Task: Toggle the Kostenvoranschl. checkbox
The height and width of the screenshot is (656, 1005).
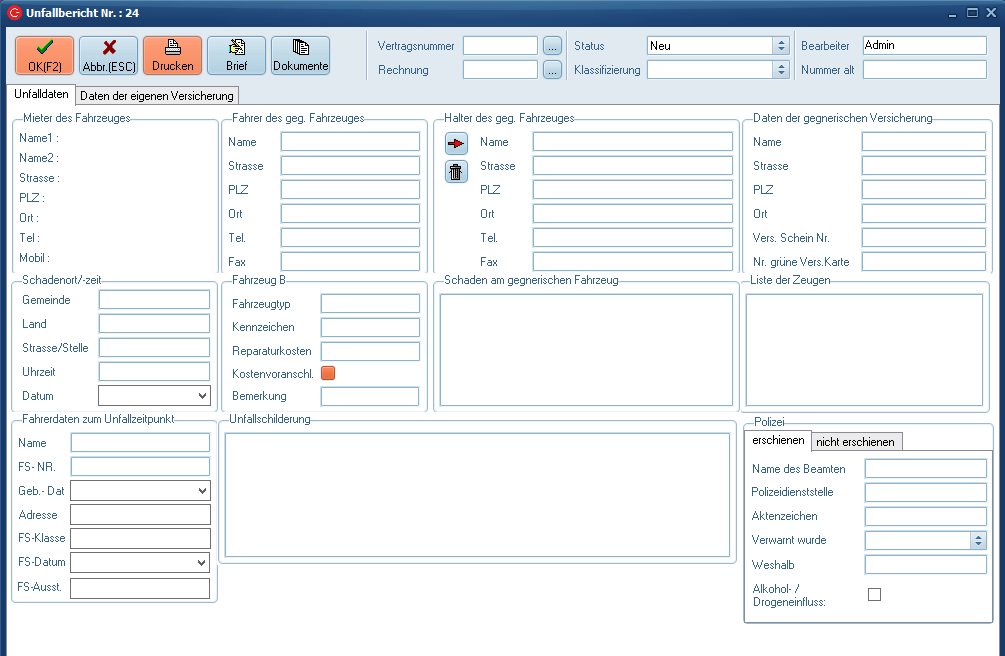Action: (x=328, y=373)
